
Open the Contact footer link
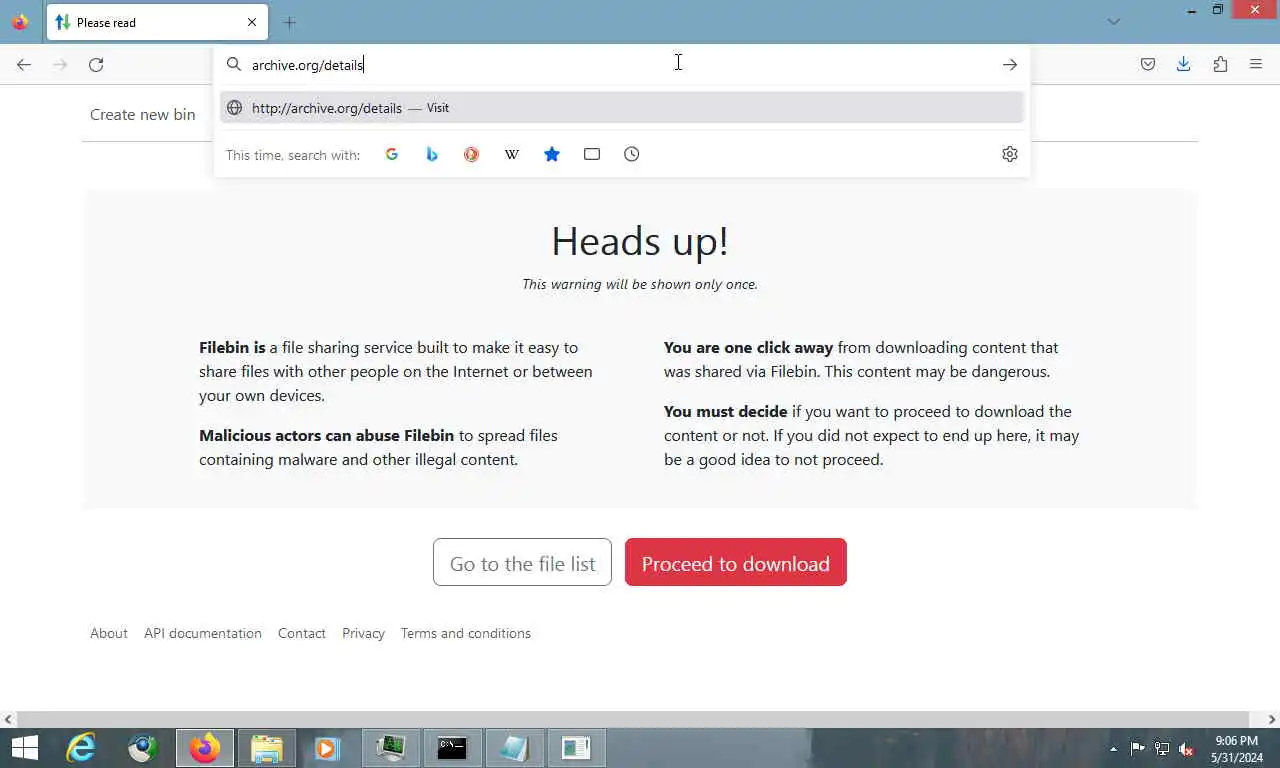pos(302,633)
